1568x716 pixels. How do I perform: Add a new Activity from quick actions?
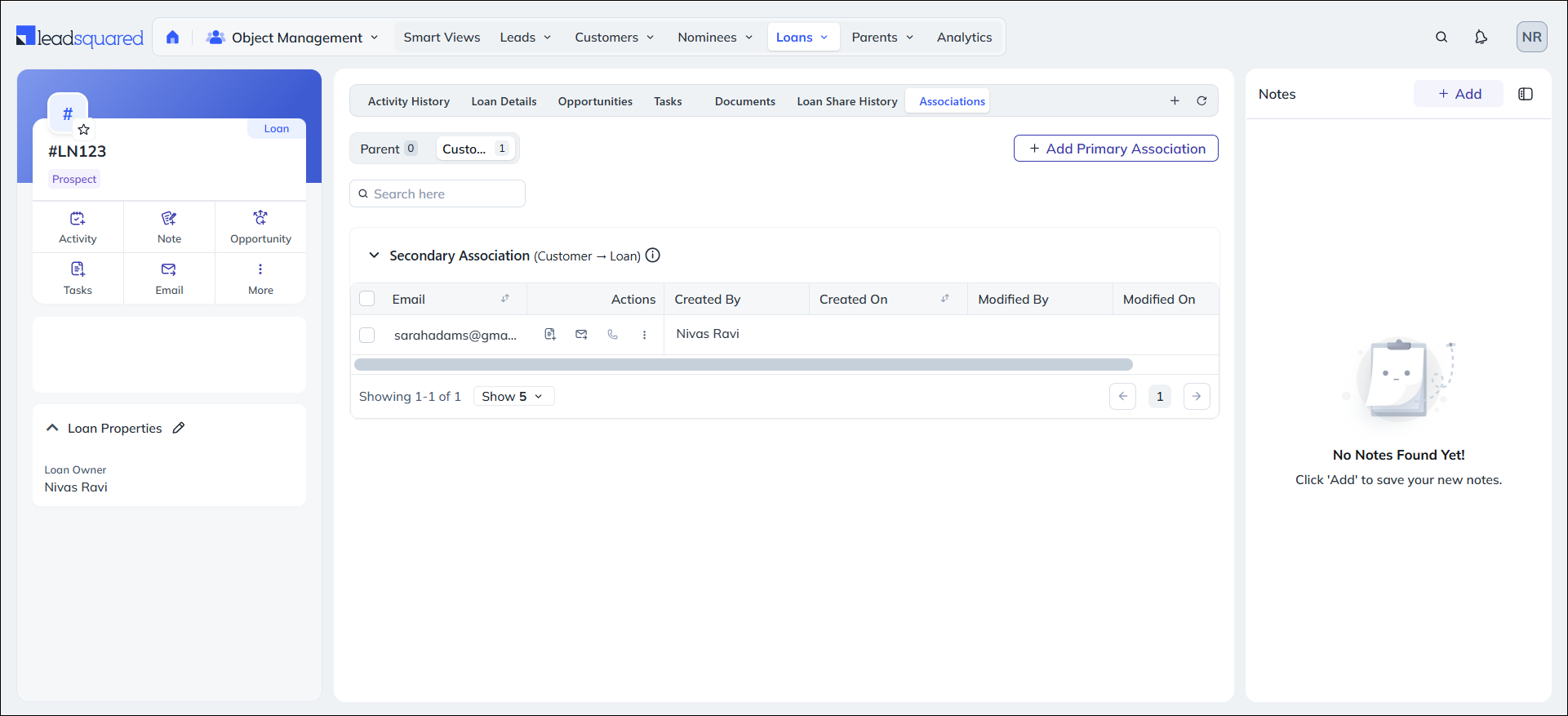(78, 228)
